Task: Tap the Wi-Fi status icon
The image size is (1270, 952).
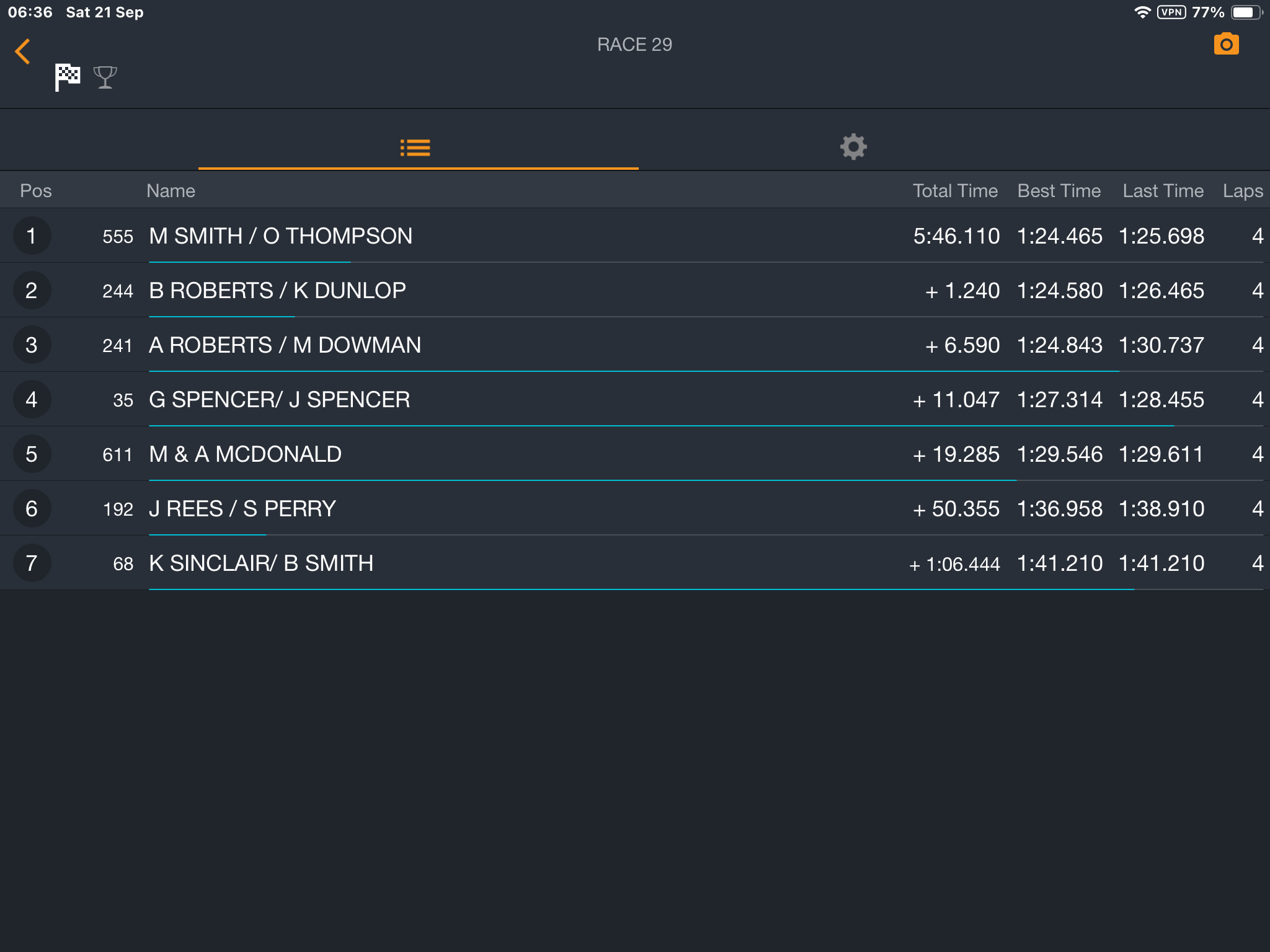Action: pos(1142,12)
